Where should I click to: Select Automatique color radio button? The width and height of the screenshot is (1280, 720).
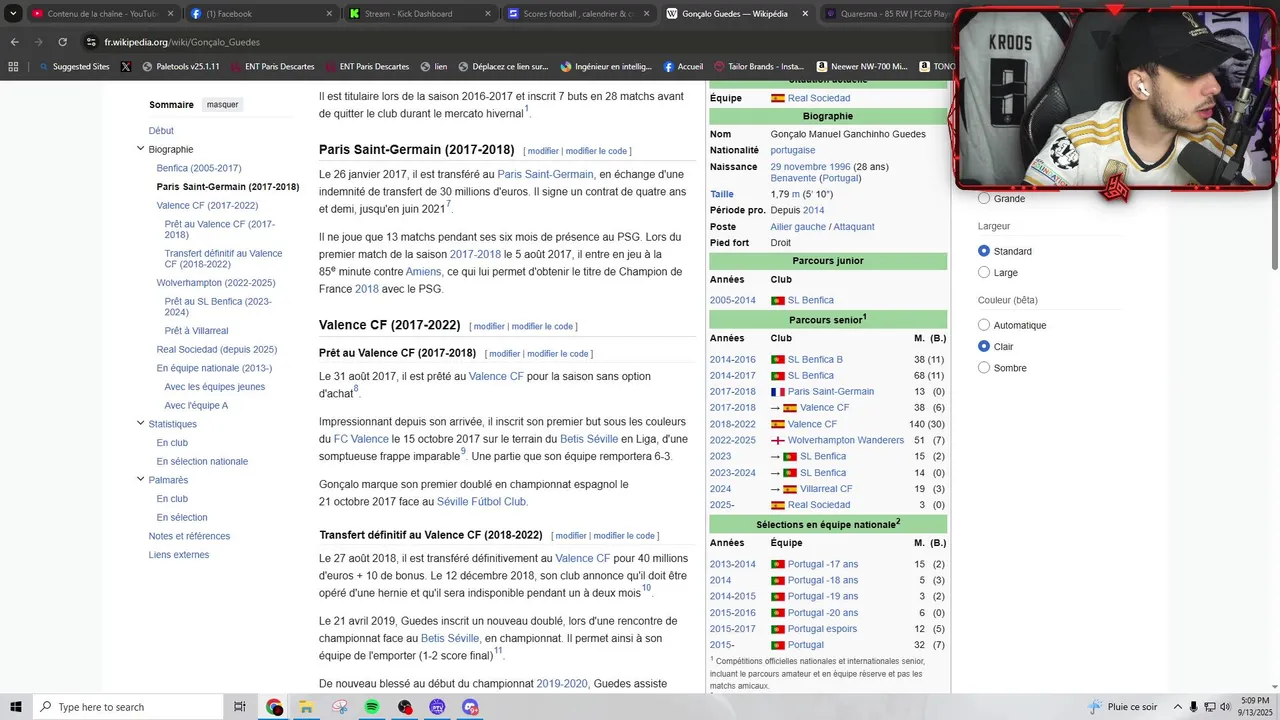tap(984, 325)
